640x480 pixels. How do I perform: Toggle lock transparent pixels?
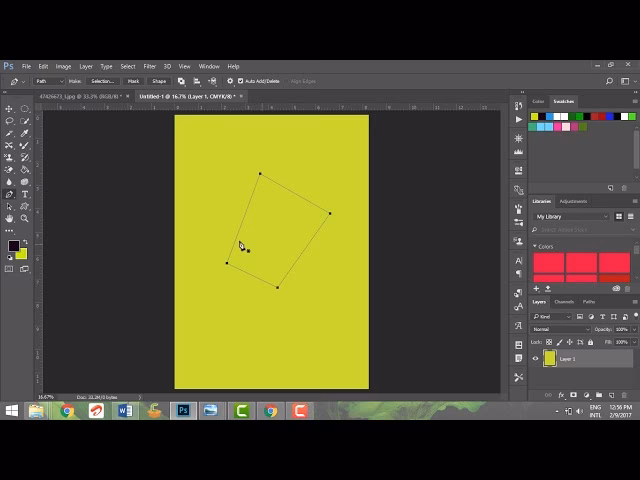[549, 342]
